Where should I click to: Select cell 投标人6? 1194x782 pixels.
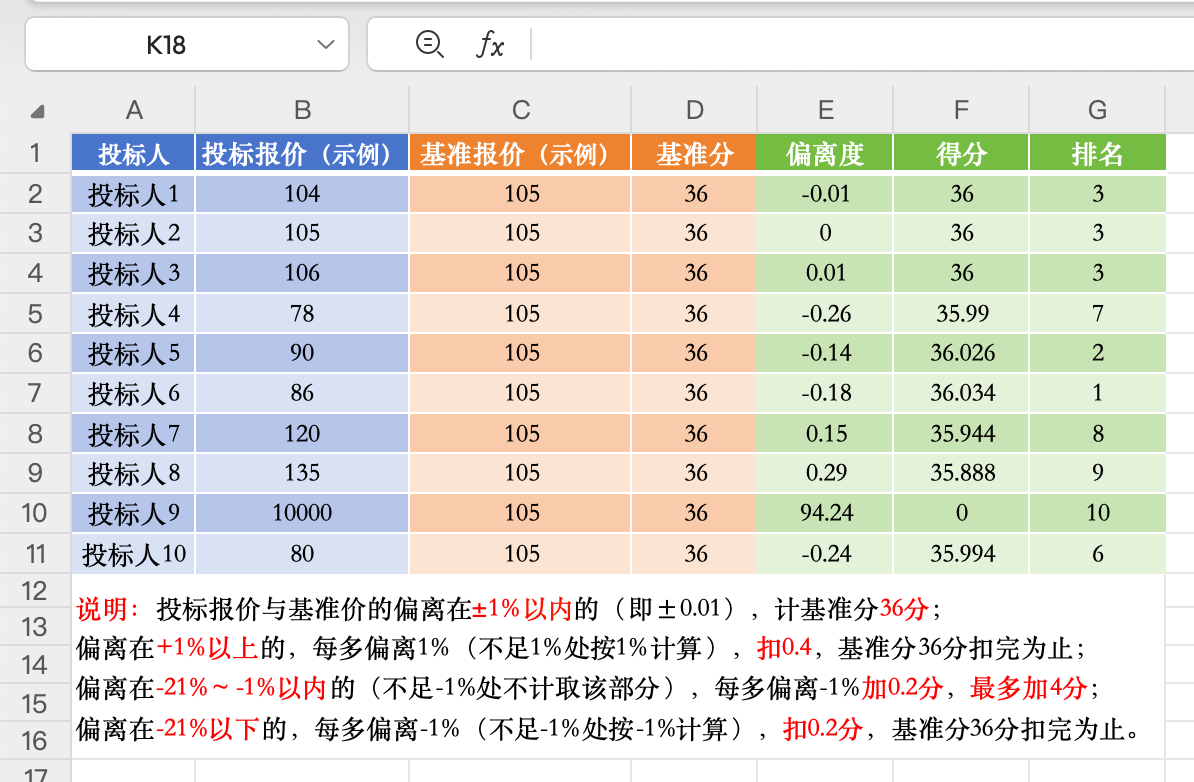(x=134, y=393)
